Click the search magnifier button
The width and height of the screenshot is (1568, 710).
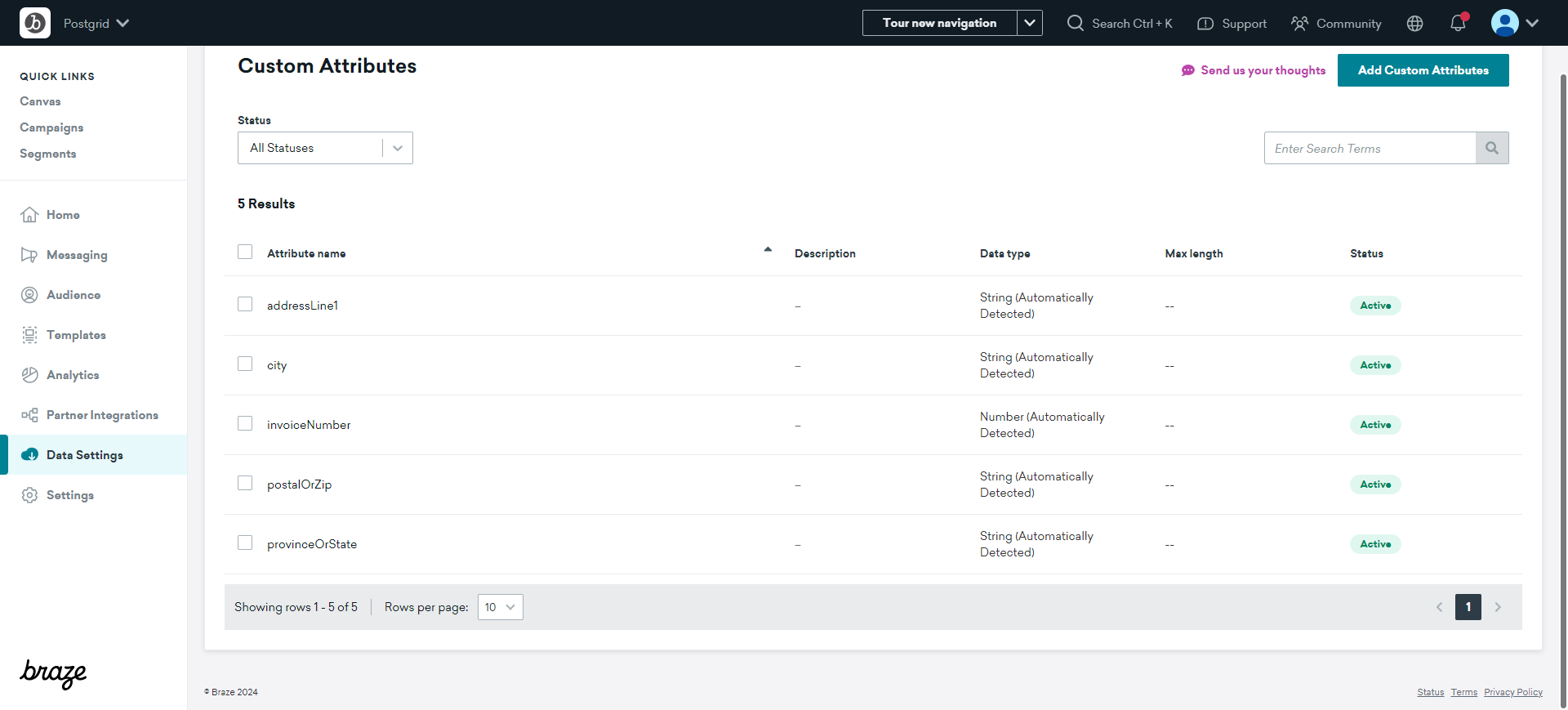click(x=1491, y=148)
